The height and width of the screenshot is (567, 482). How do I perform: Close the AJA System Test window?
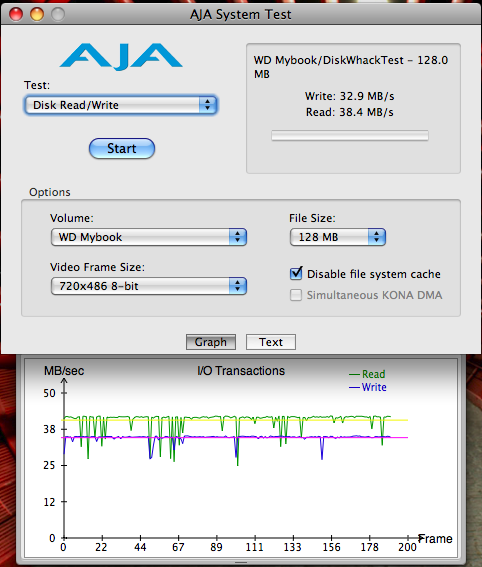pos(16,14)
